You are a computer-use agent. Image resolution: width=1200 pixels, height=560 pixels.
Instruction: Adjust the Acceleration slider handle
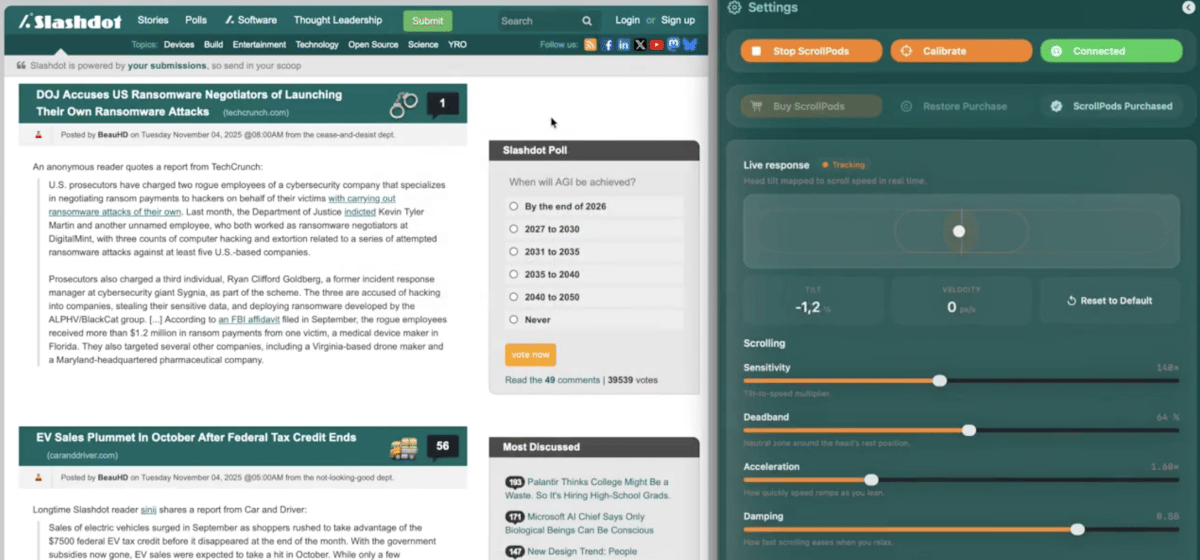coord(871,480)
